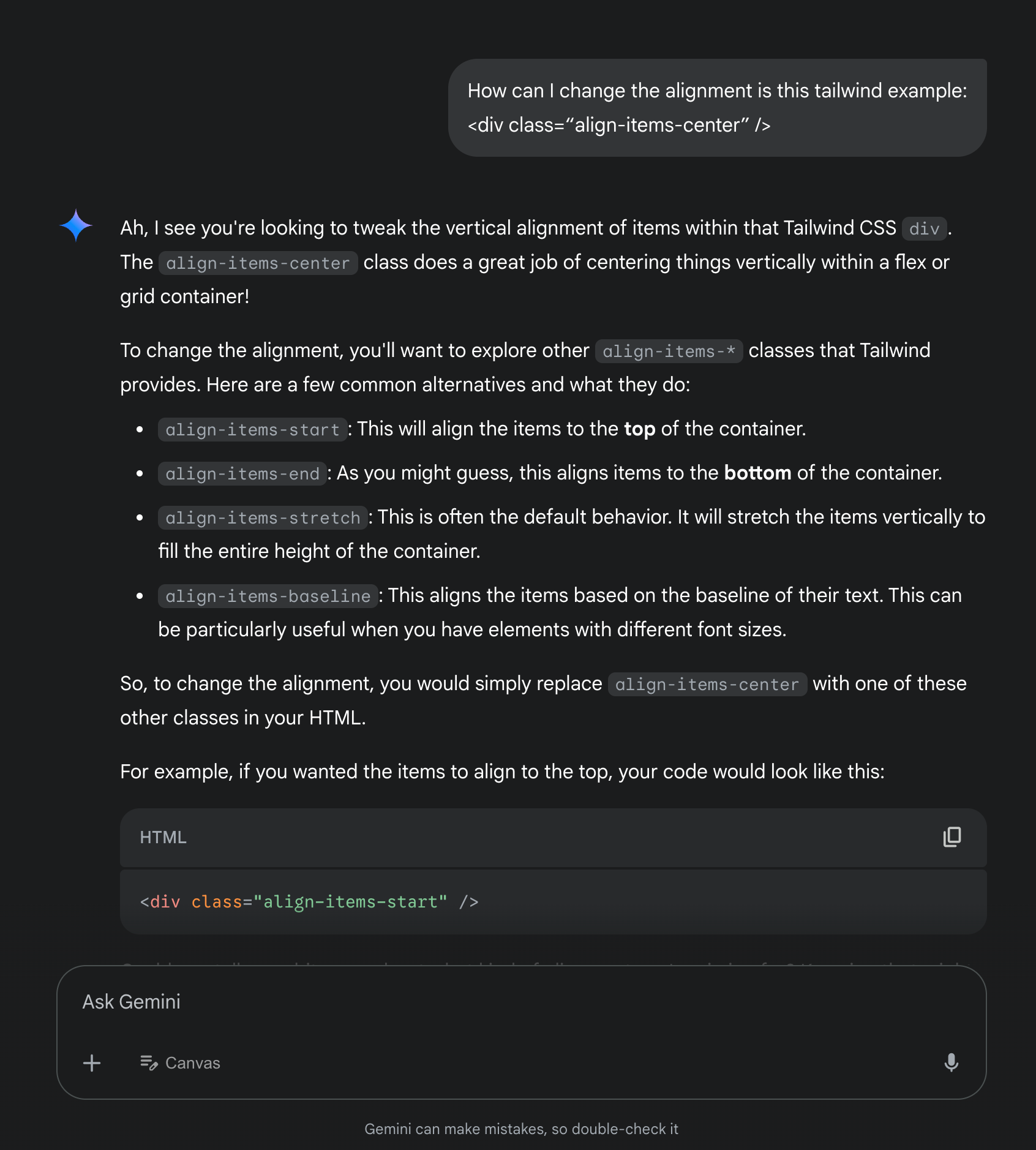Click the align-items-baseline code chip
The image size is (1036, 1150).
coord(268,596)
